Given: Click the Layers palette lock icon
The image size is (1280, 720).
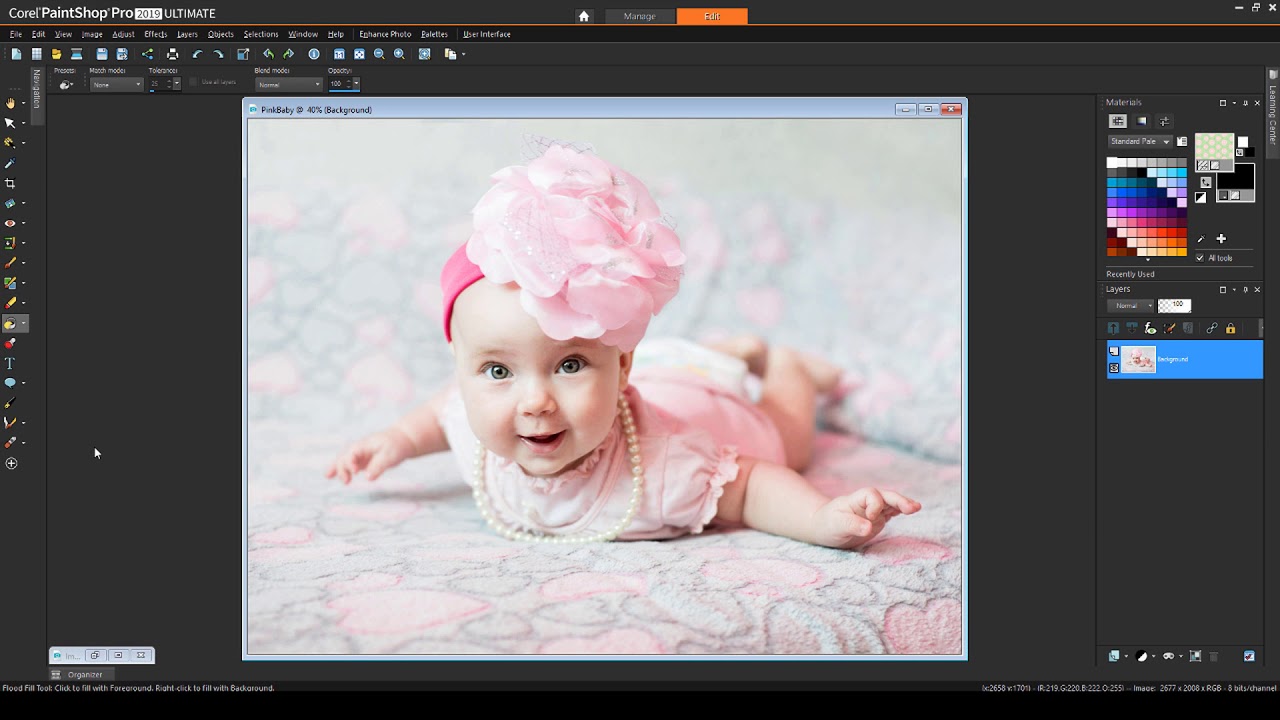Looking at the screenshot, I should (1231, 328).
